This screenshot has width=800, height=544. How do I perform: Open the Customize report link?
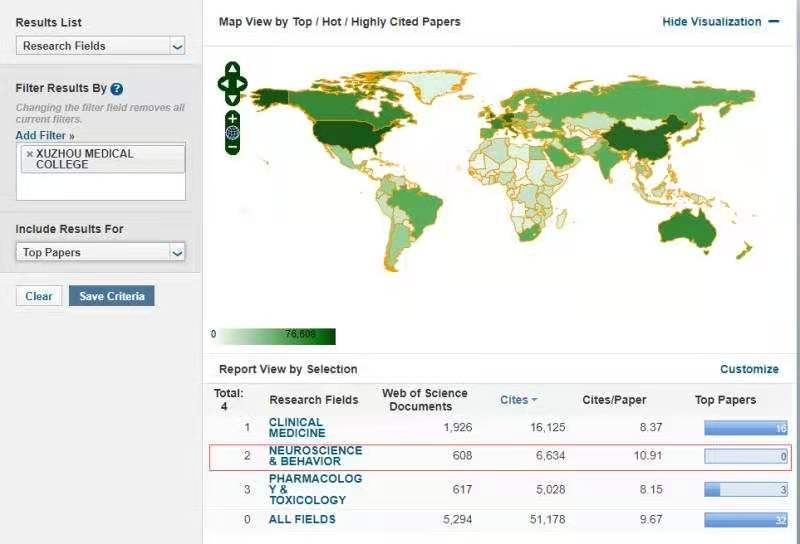(x=749, y=369)
